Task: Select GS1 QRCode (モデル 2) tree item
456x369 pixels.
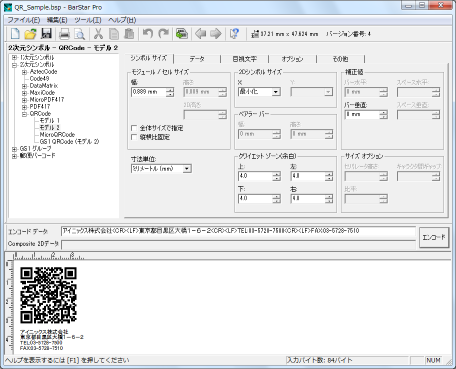Action: pyautogui.click(x=69, y=141)
